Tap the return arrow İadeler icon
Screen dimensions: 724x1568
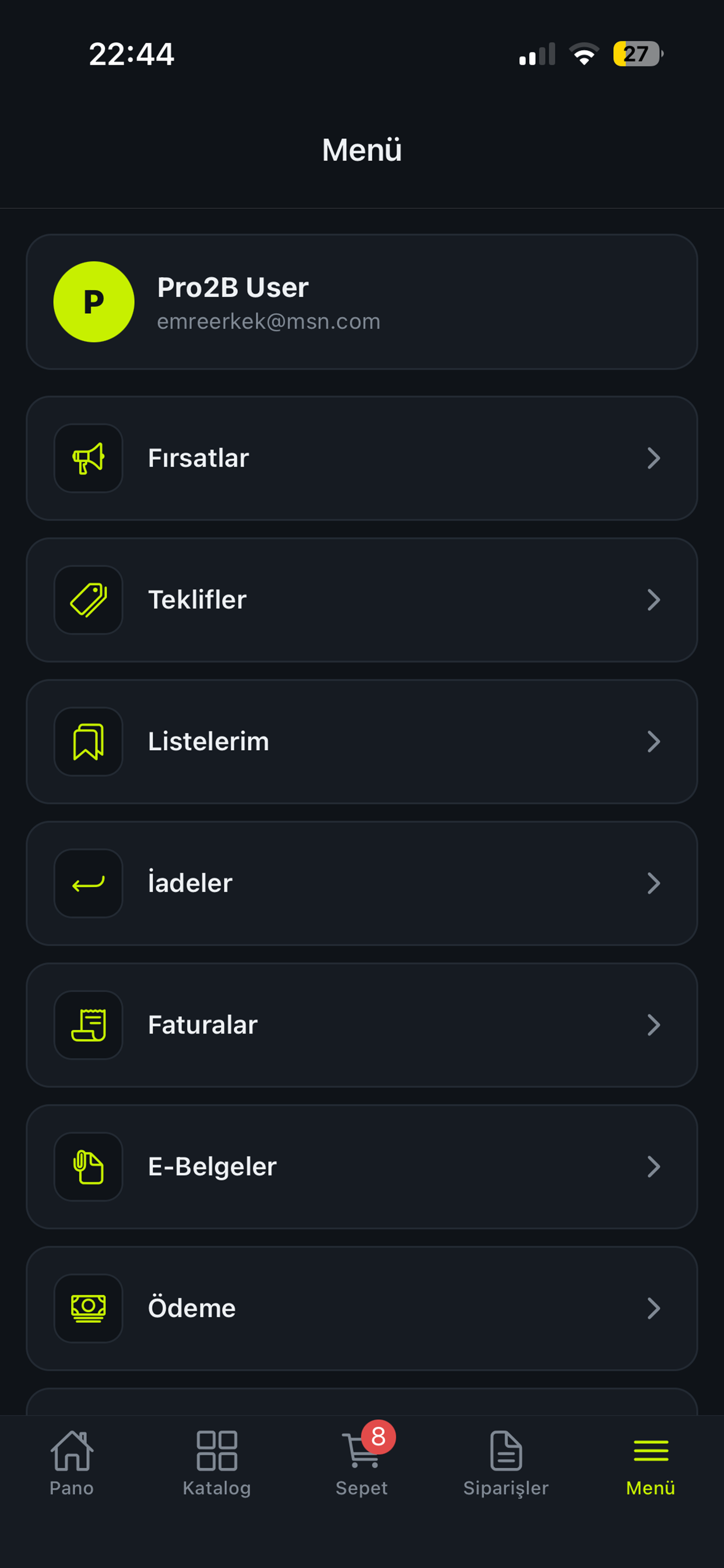pyautogui.click(x=88, y=883)
